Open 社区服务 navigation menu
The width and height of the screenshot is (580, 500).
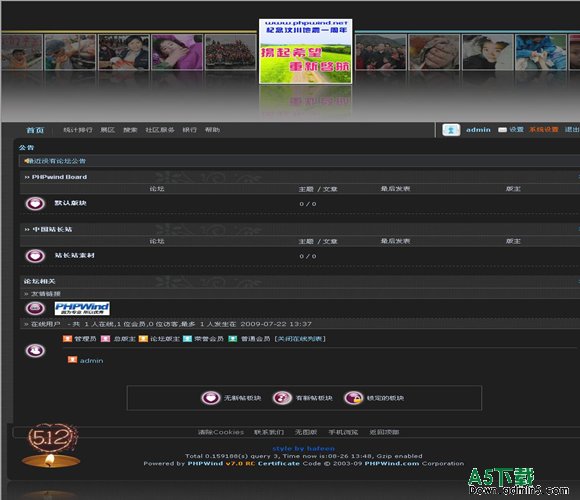[160, 130]
